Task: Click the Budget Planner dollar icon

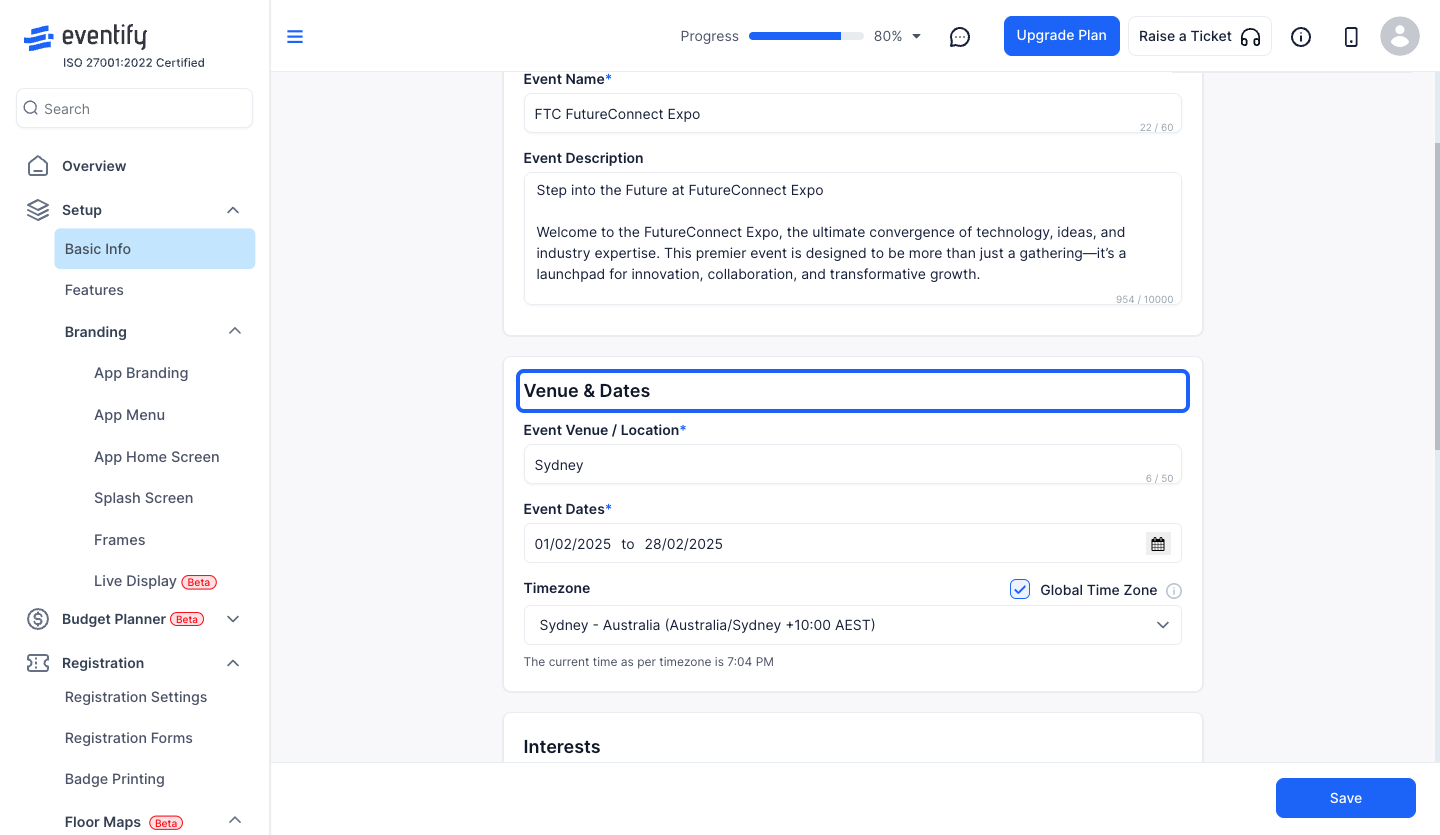Action: pos(38,619)
